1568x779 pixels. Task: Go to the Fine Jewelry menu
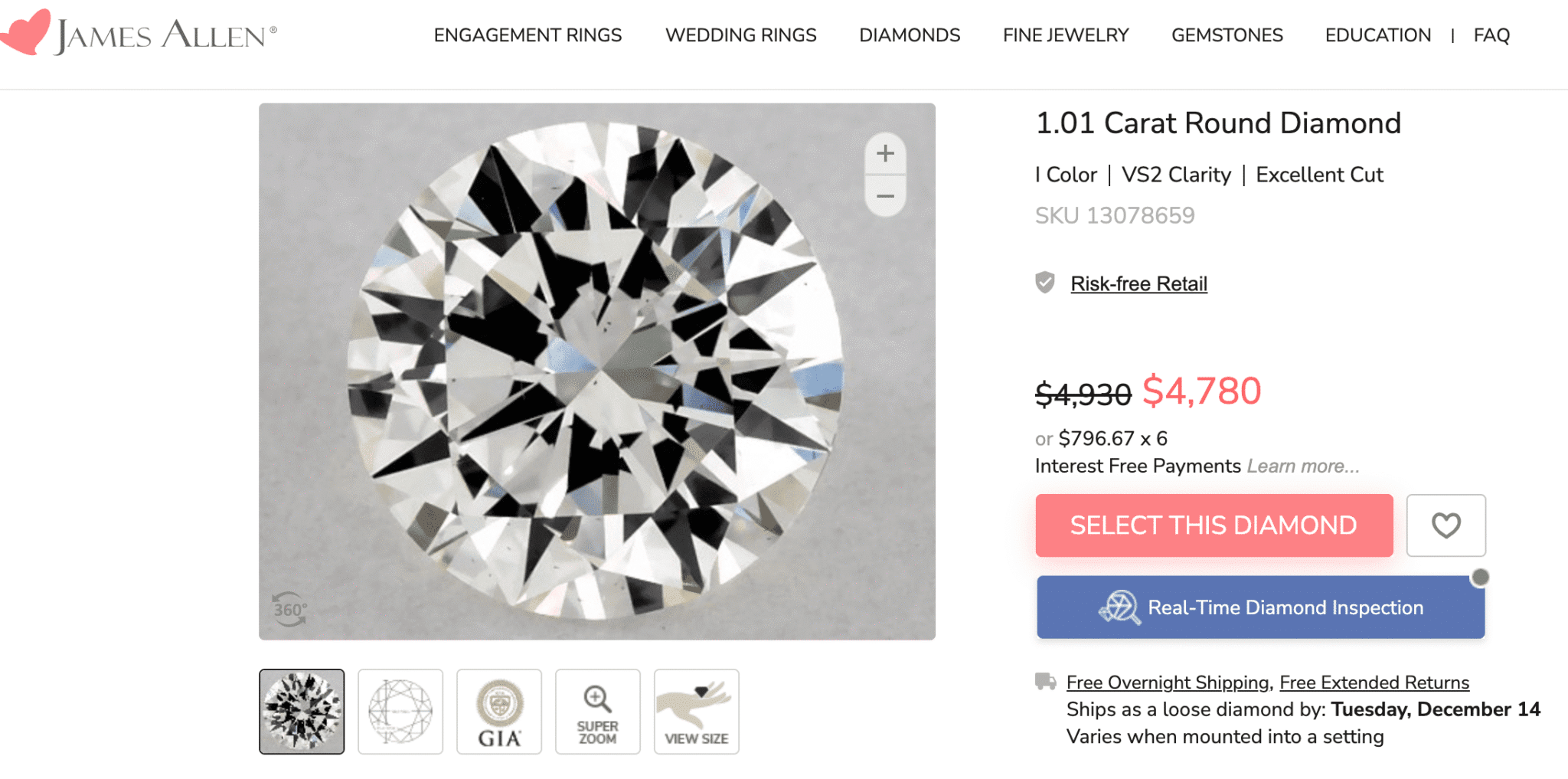click(x=1066, y=35)
